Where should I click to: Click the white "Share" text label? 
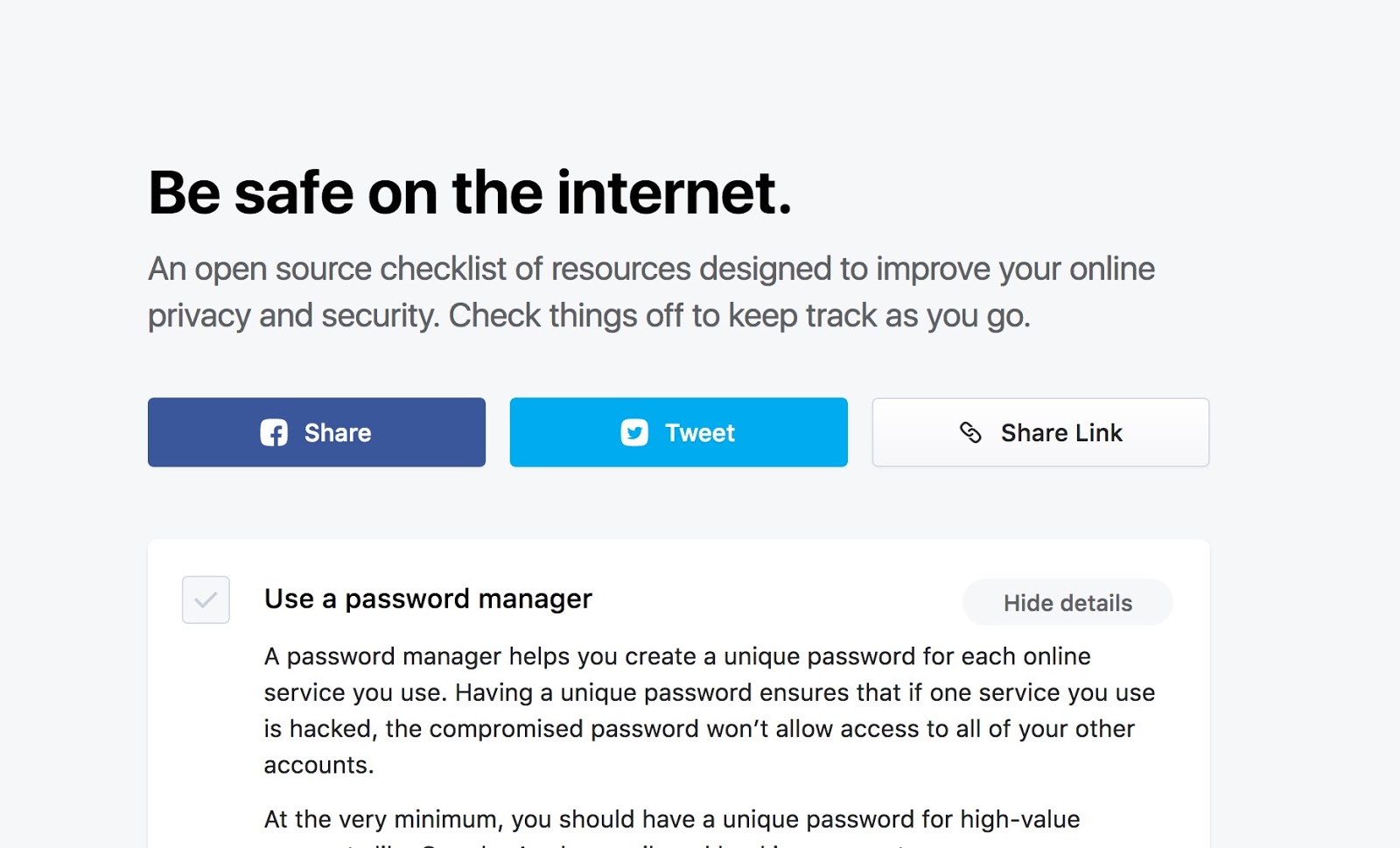click(338, 432)
